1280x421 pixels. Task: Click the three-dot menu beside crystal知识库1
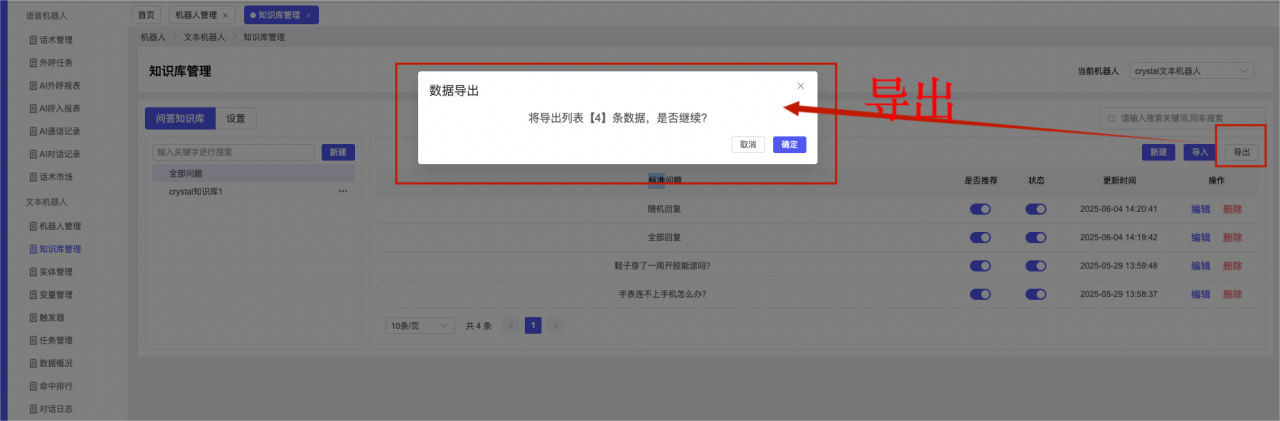343,191
